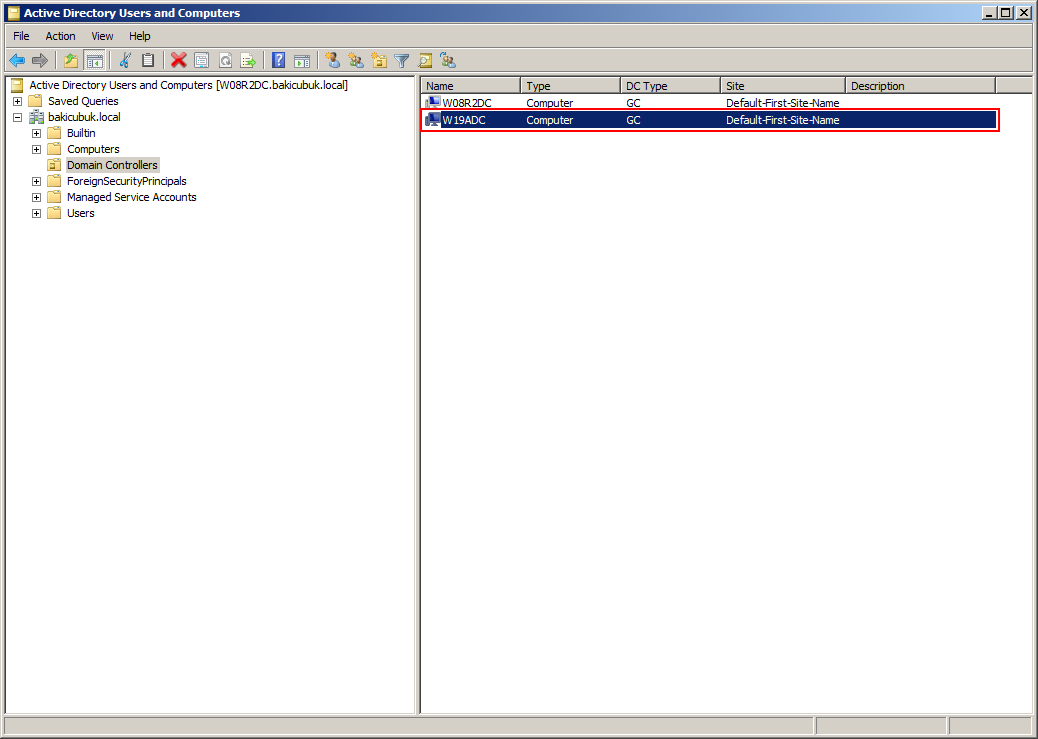Toggle Show/Hide Action Pane icon
The width and height of the screenshot is (1038, 739).
[x=302, y=61]
